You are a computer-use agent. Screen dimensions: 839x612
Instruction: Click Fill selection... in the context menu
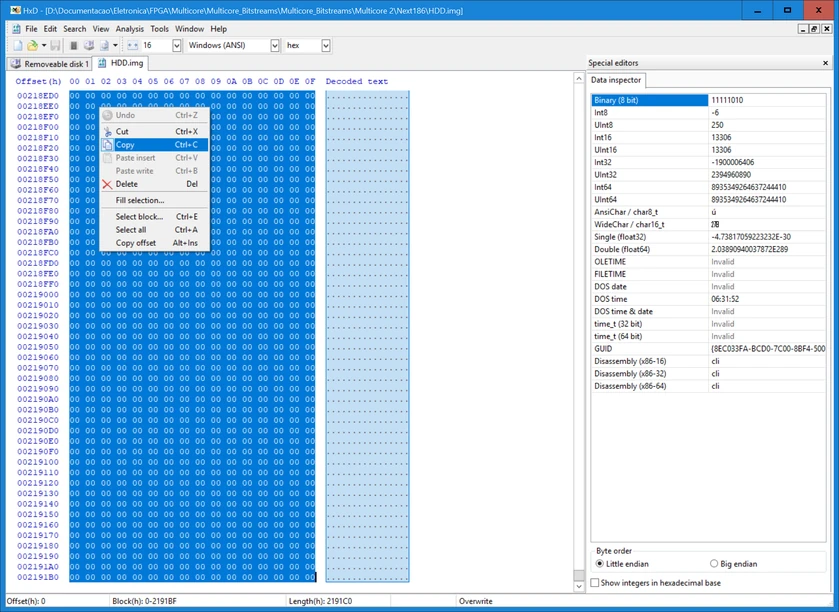click(x=140, y=201)
